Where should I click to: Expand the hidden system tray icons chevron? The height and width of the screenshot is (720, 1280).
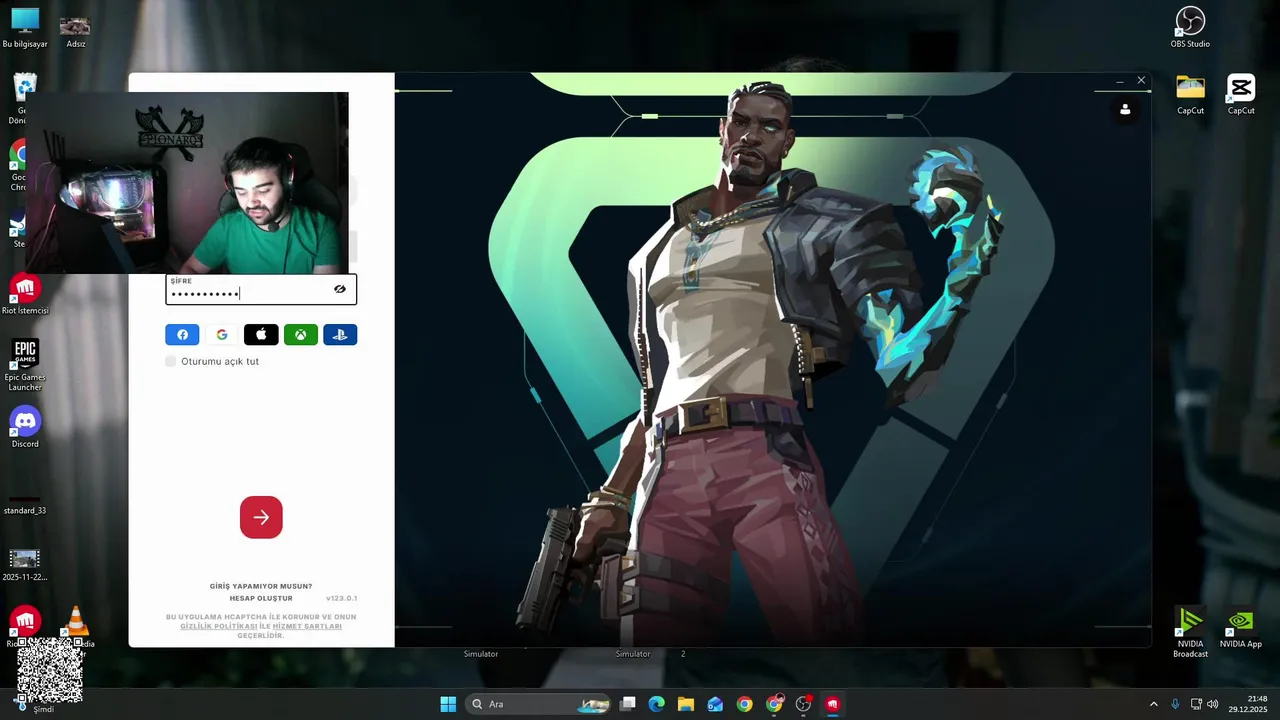1153,704
